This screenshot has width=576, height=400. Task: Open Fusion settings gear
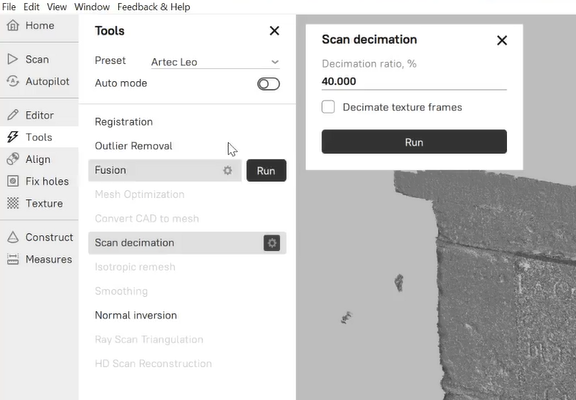pyautogui.click(x=228, y=170)
